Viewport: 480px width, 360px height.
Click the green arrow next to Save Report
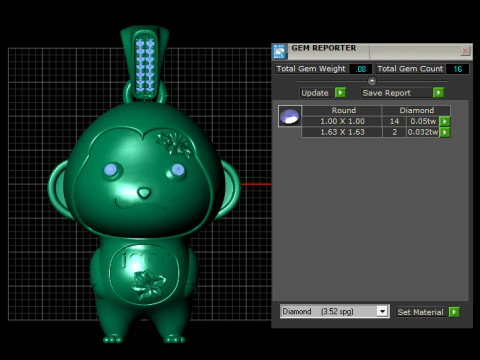[x=438, y=92]
